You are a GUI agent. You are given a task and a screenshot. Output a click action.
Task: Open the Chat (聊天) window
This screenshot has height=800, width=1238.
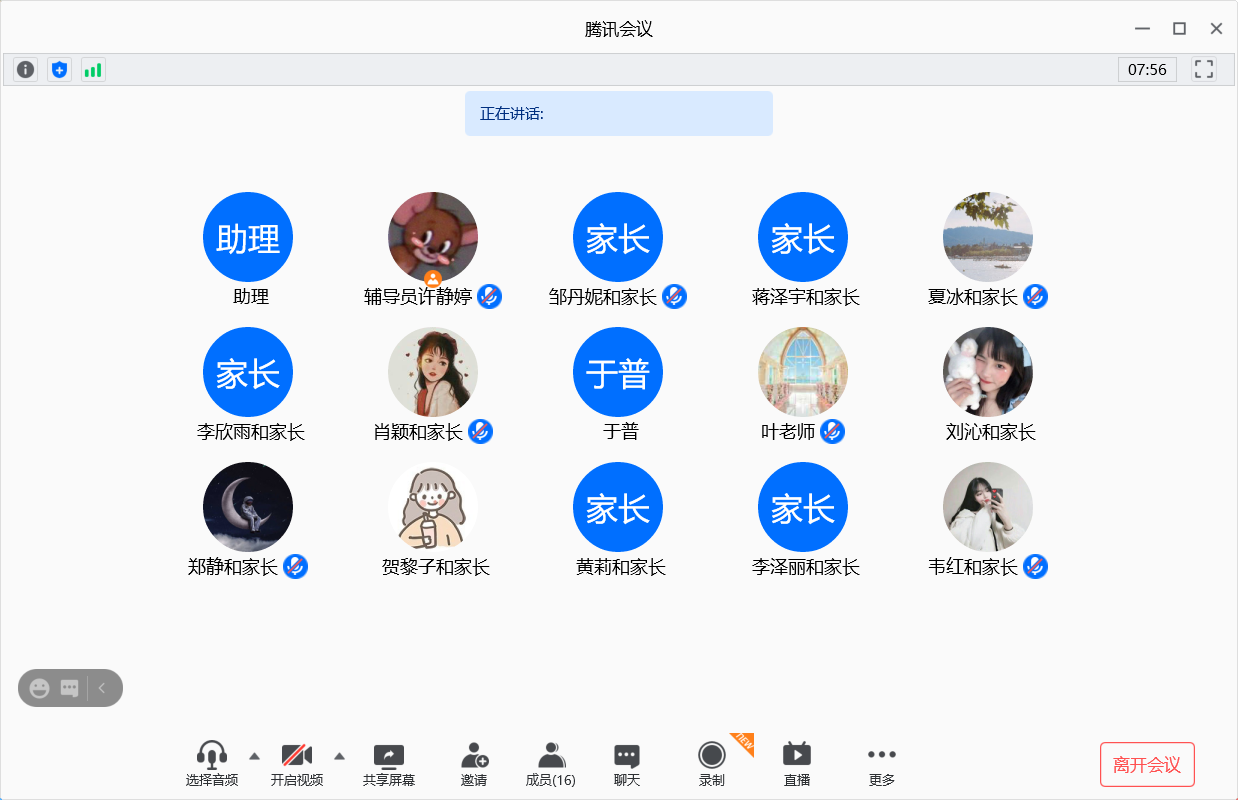(x=627, y=764)
